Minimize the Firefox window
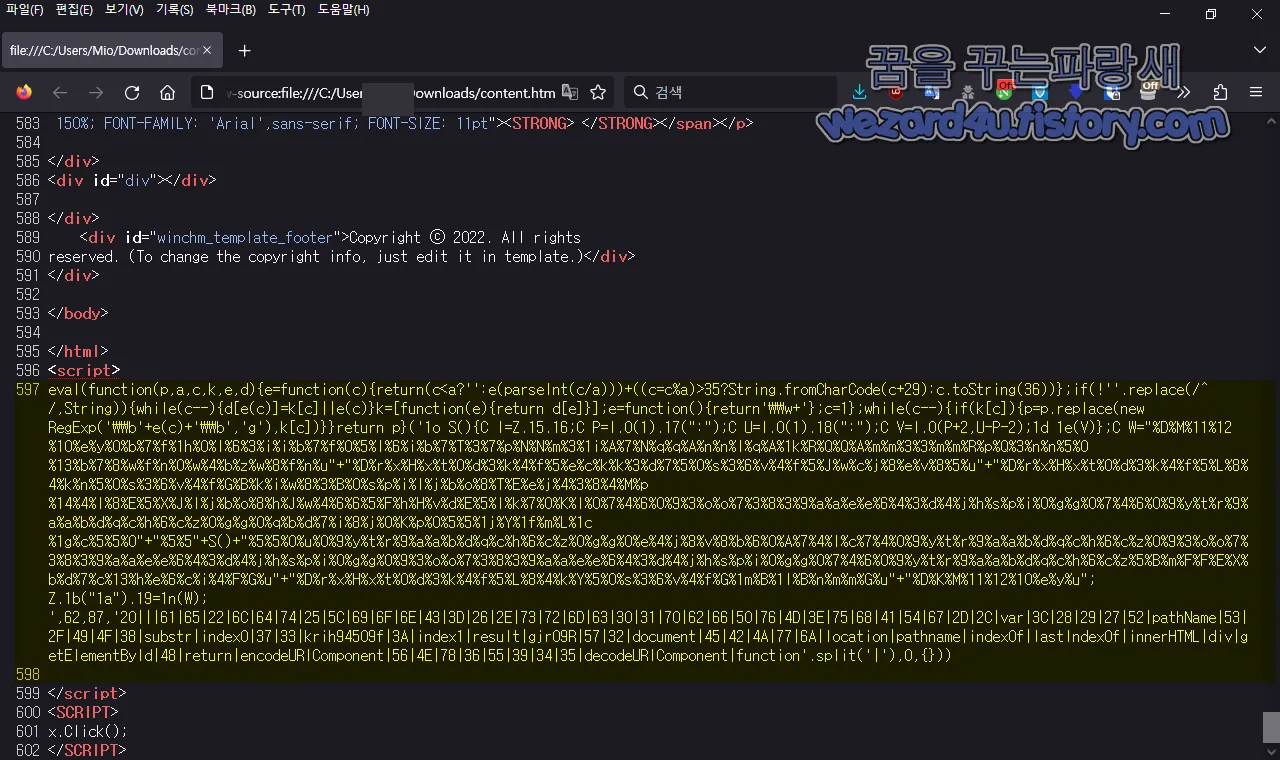1280x760 pixels. (1165, 14)
